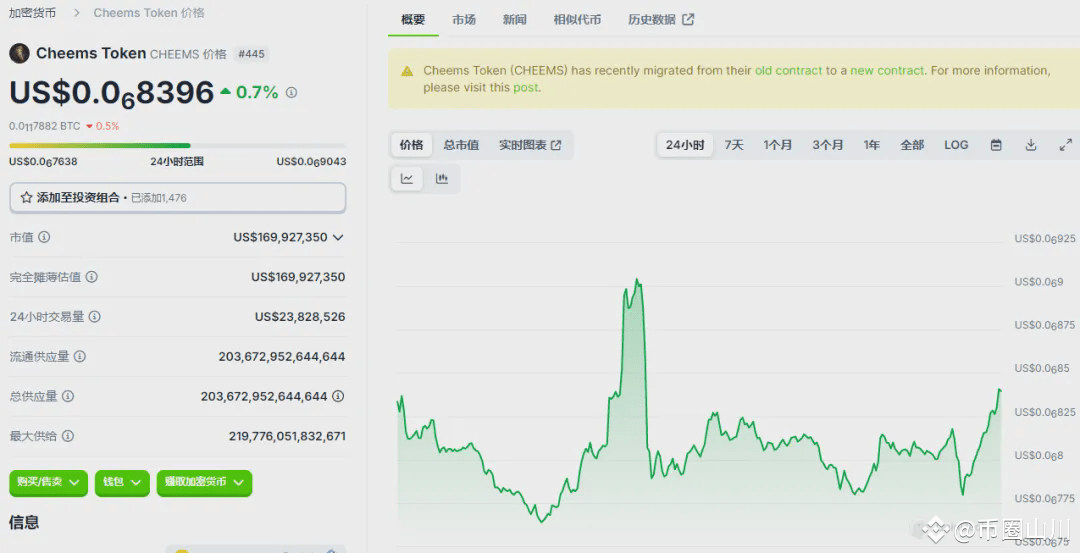1080x553 pixels.
Task: Switch to candlestick chart view icon
Action: click(x=442, y=179)
